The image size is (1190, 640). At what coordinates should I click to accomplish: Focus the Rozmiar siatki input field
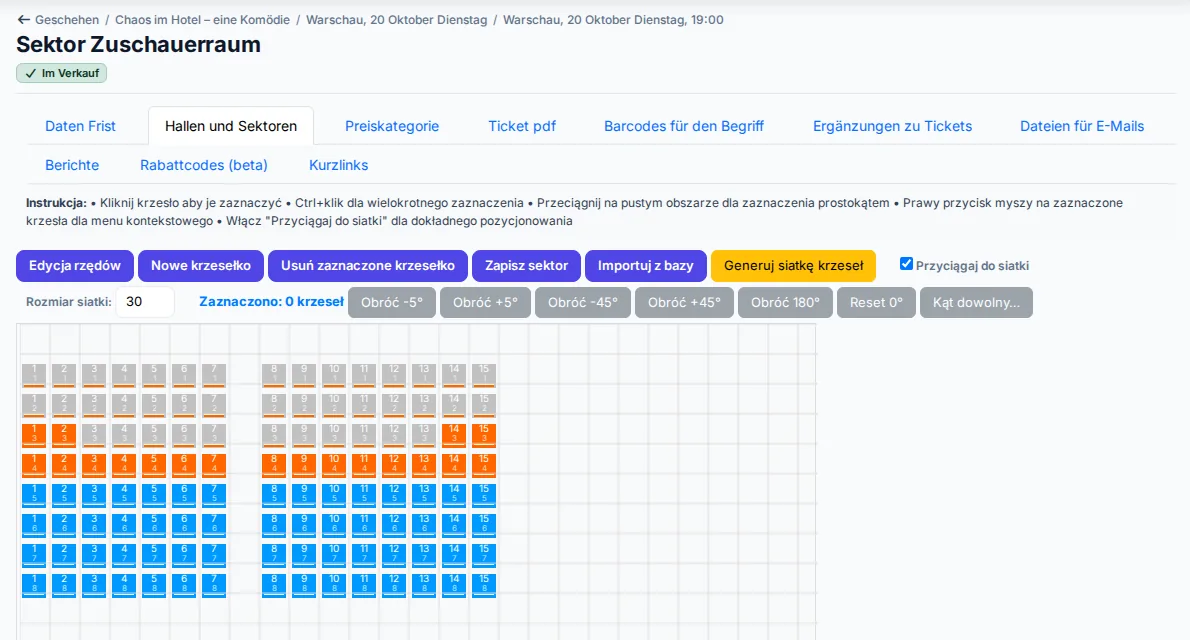pyautogui.click(x=145, y=301)
